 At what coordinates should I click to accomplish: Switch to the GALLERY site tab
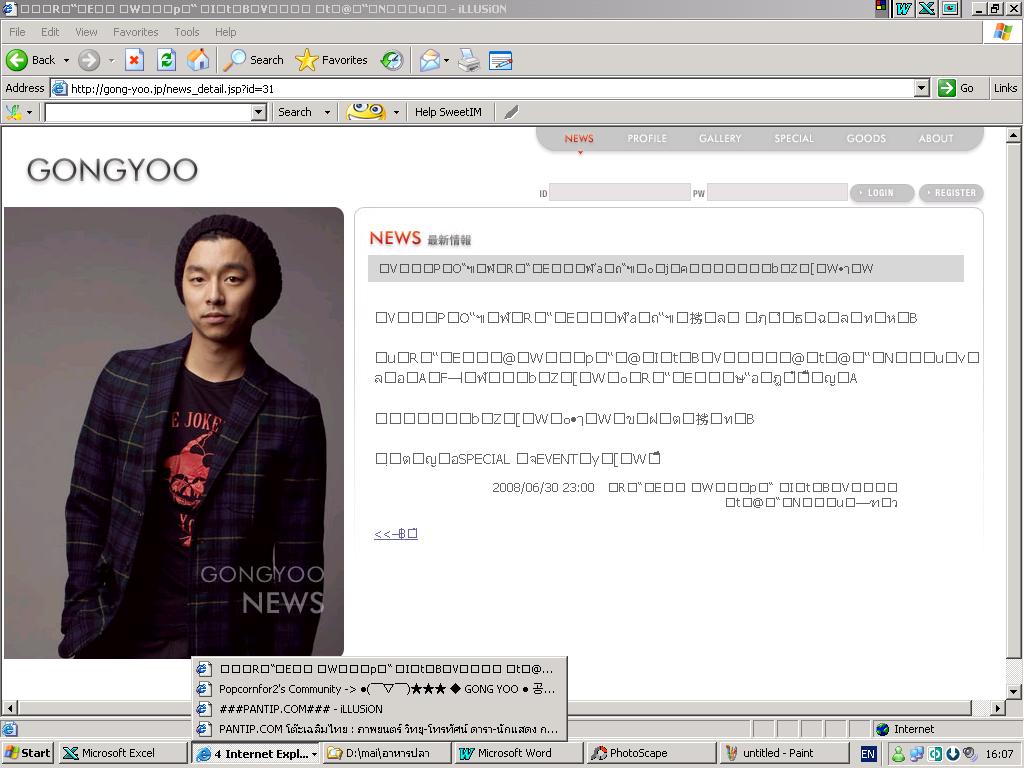point(720,138)
